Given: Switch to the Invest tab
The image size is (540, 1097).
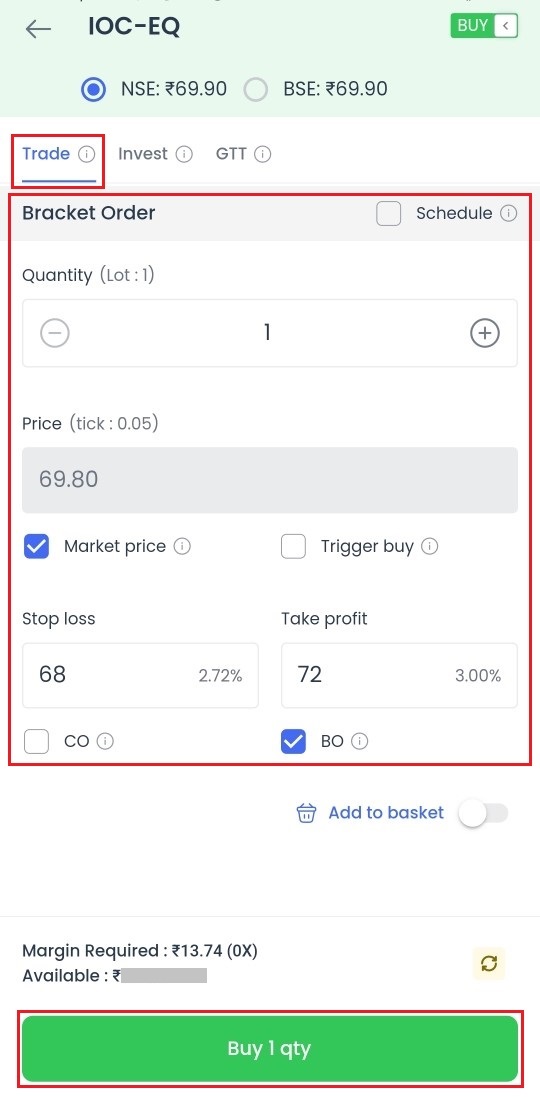Looking at the screenshot, I should pos(143,154).
